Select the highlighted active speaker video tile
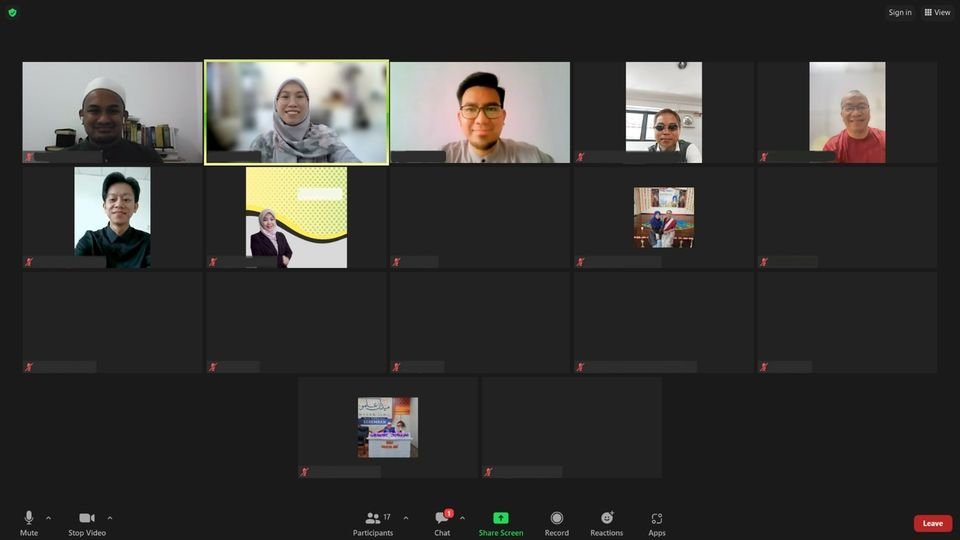The image size is (960, 540). click(297, 112)
